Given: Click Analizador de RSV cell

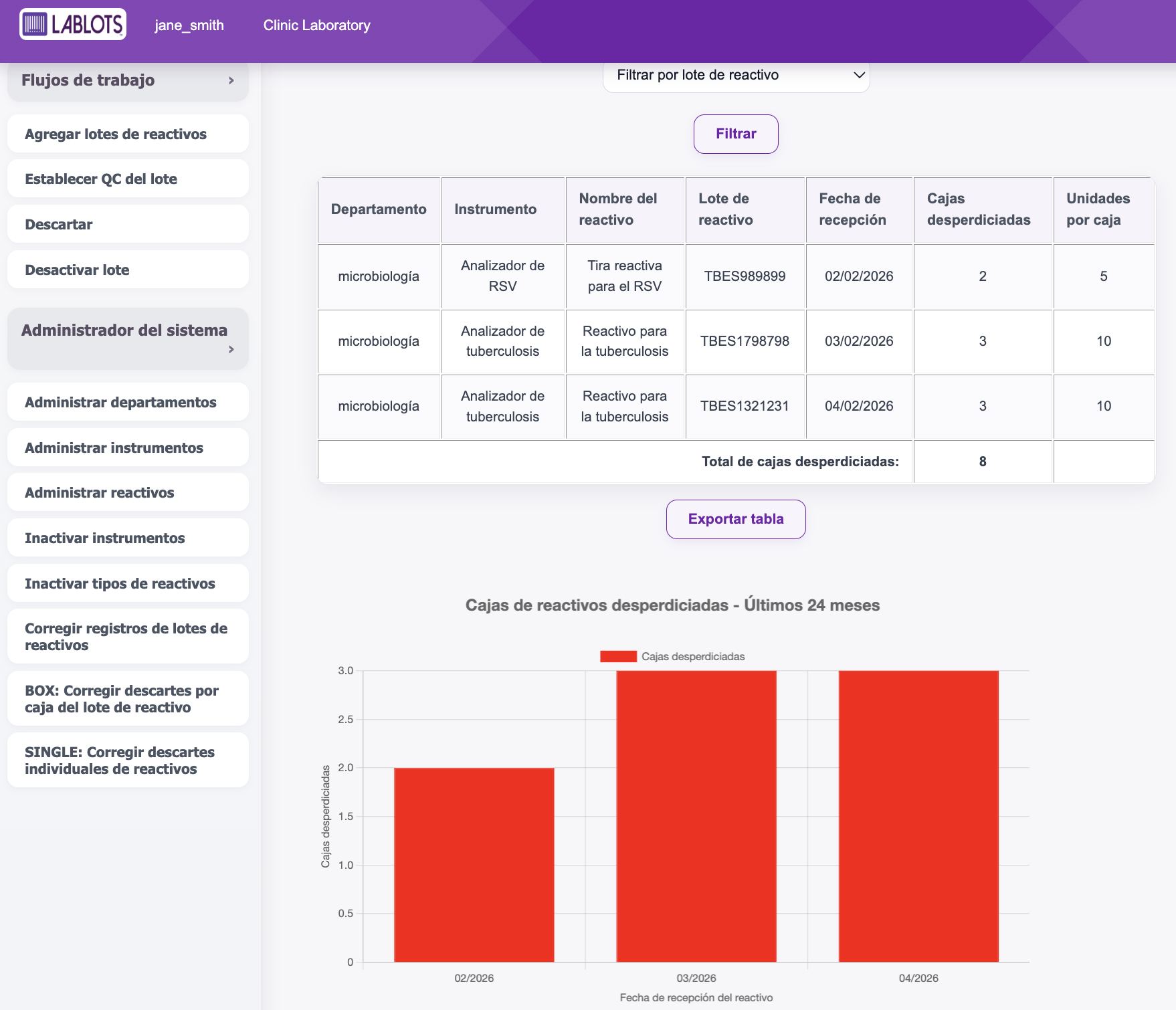Looking at the screenshot, I should click(x=503, y=276).
